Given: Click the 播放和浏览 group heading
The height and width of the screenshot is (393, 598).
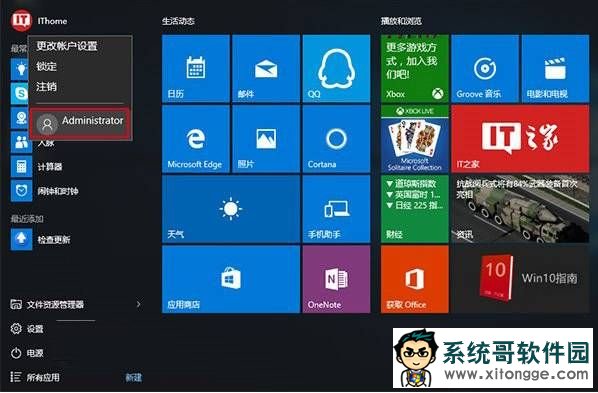Looking at the screenshot, I should pyautogui.click(x=401, y=21).
